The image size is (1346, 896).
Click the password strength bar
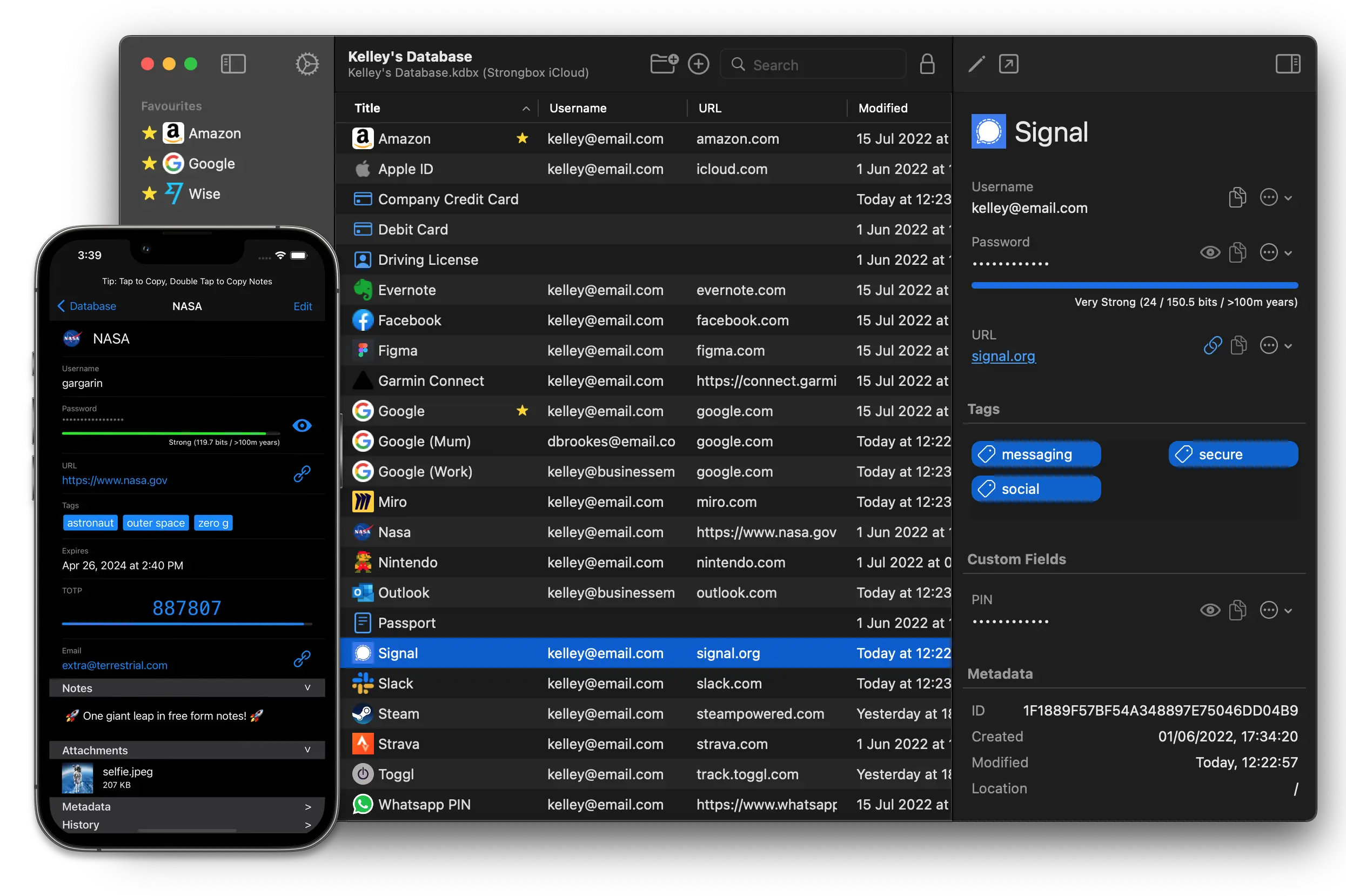(x=1134, y=285)
